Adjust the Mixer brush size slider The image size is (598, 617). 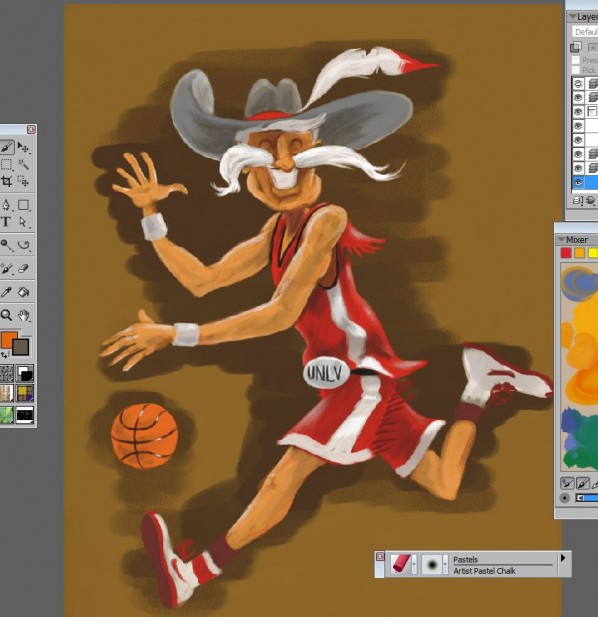click(587, 498)
